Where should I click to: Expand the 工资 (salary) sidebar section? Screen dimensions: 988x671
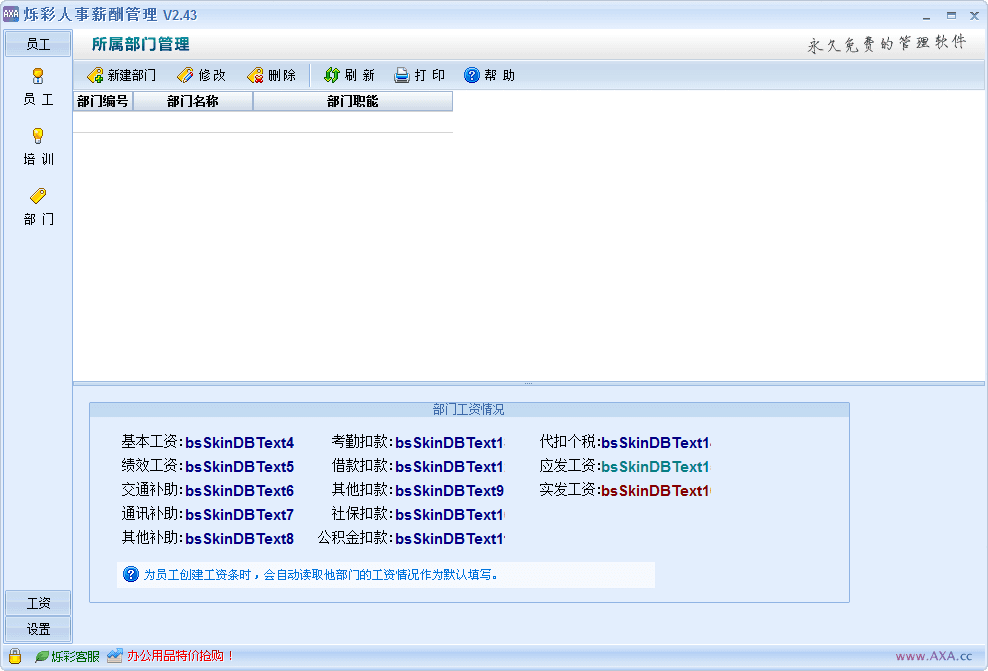coord(38,603)
